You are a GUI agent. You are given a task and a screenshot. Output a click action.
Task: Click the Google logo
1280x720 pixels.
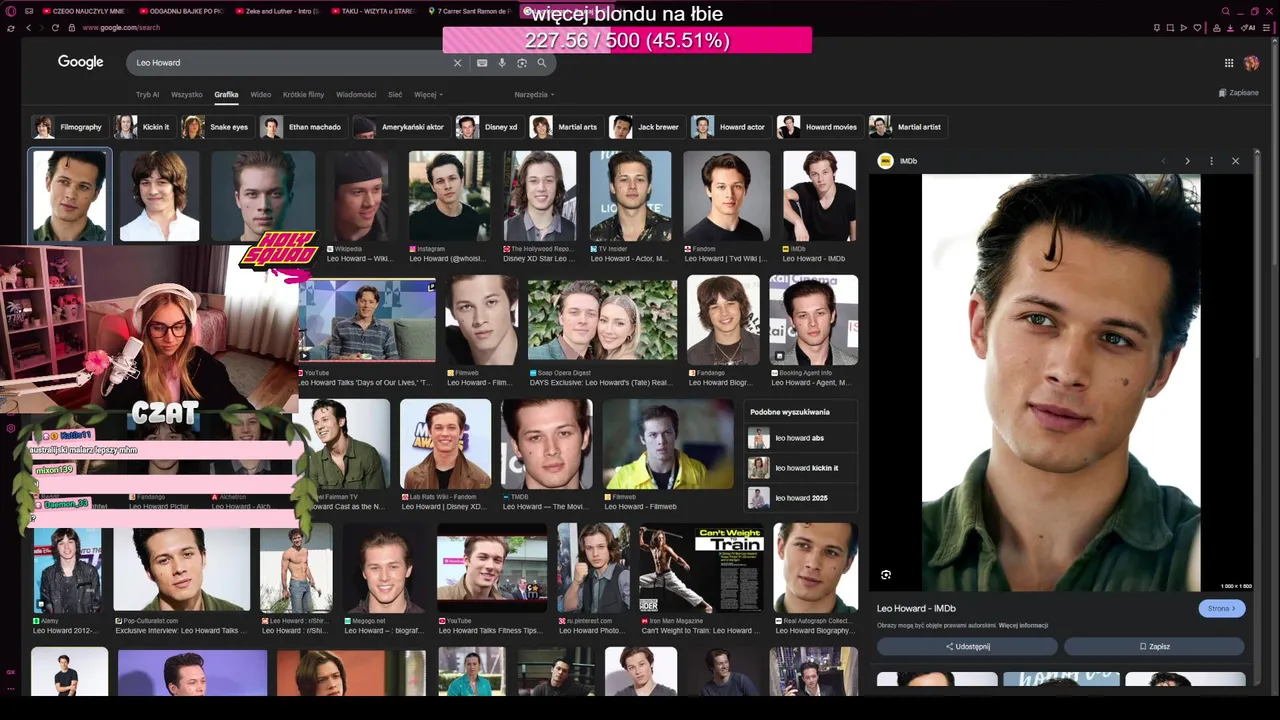click(x=81, y=62)
